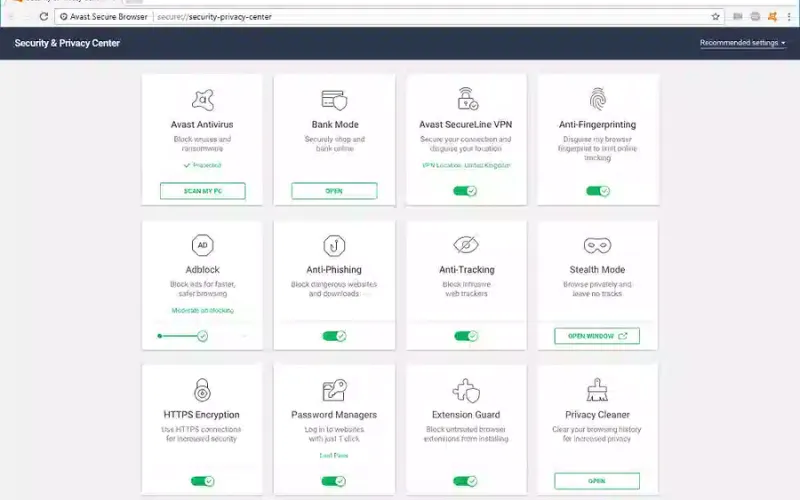The image size is (800, 500).
Task: Click the Avast SecureLine VPN heading
Action: click(465, 124)
